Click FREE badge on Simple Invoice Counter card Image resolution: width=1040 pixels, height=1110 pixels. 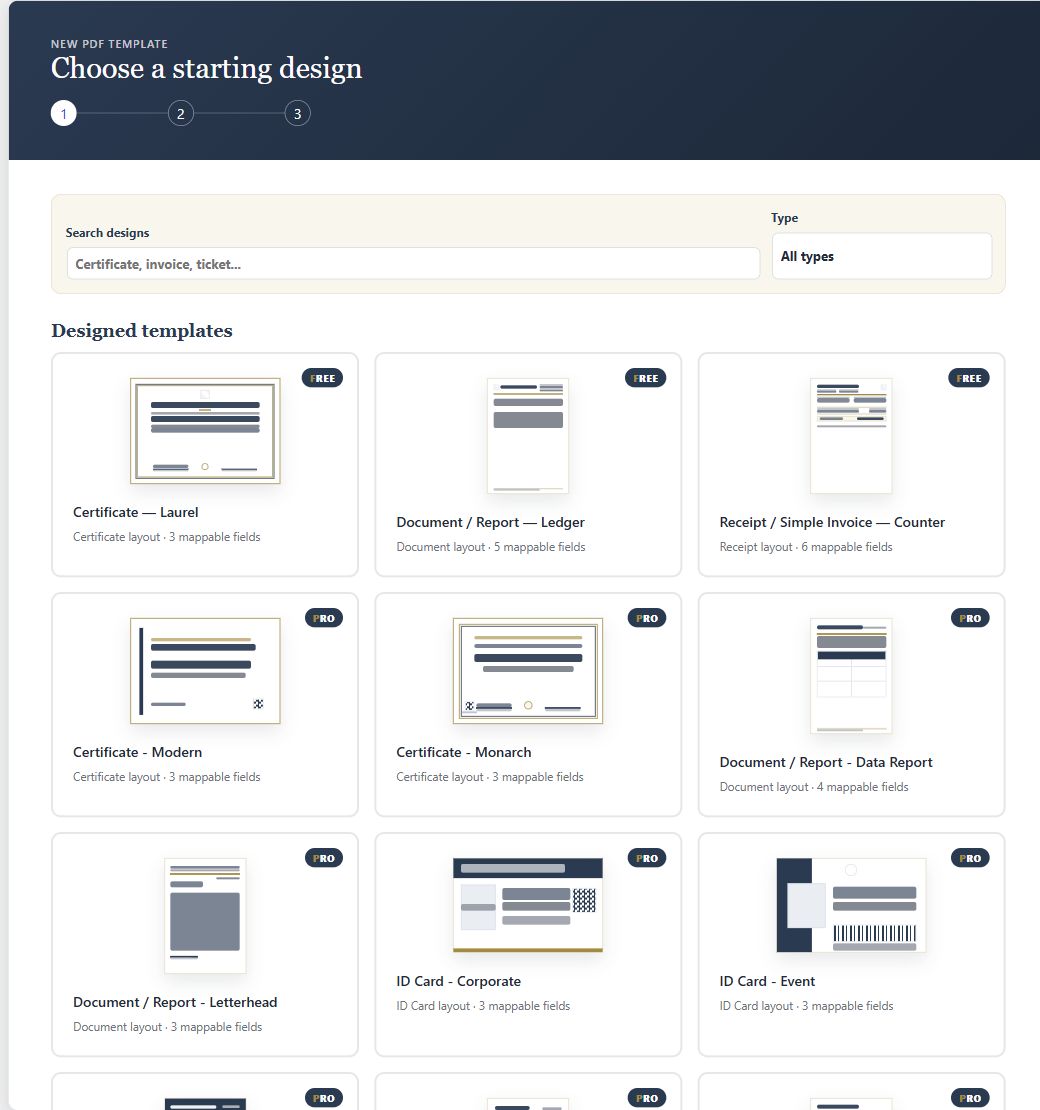[969, 378]
